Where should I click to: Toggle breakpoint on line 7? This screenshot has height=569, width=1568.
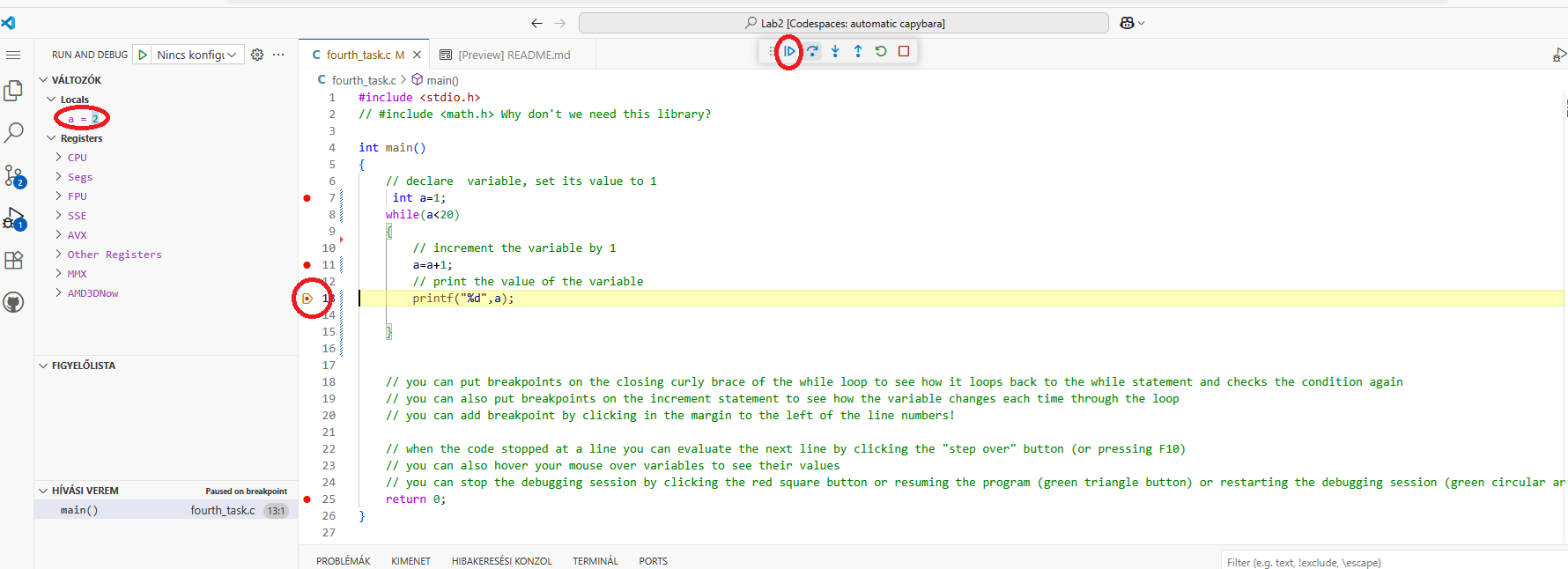(x=307, y=198)
